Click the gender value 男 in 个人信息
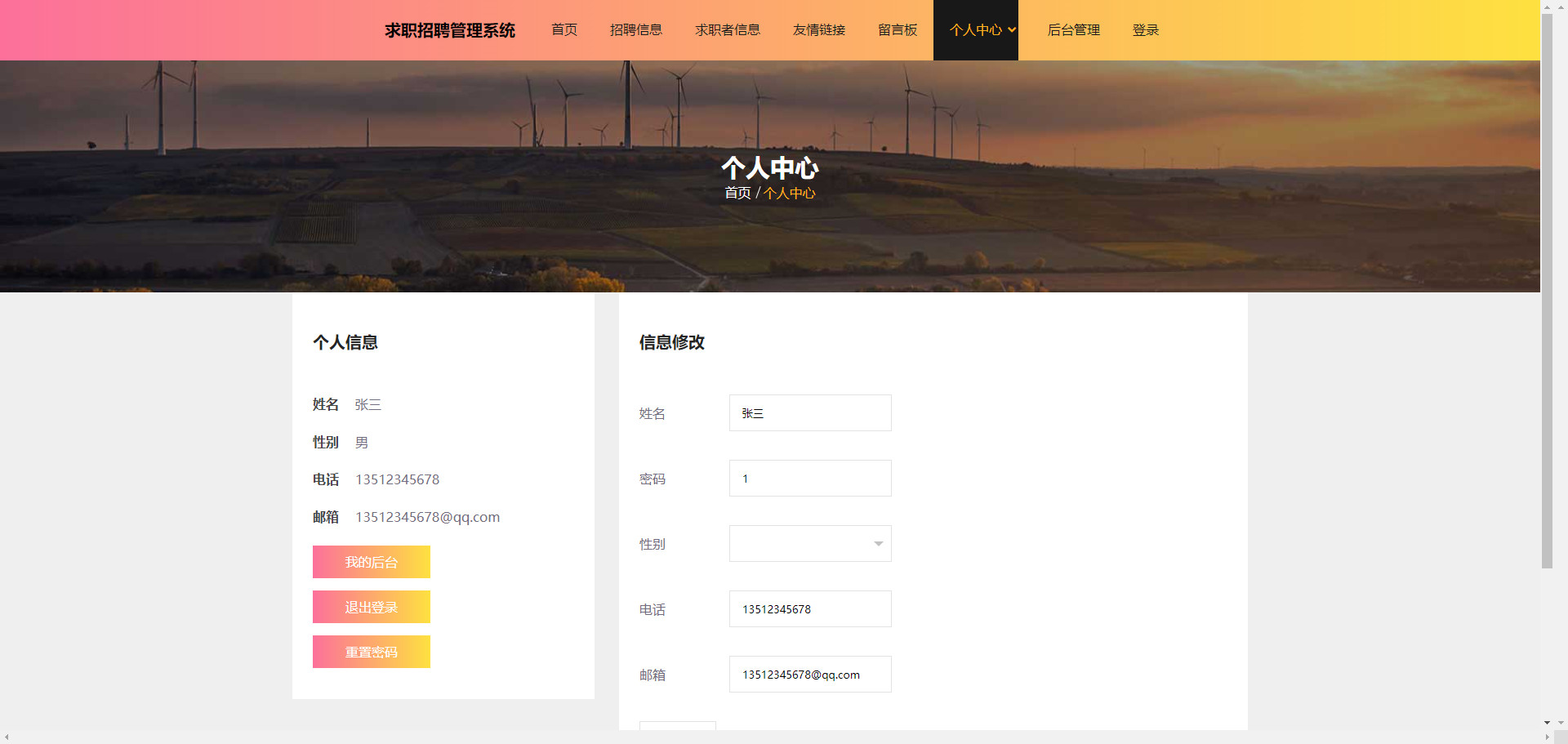The height and width of the screenshot is (744, 1568). [x=362, y=442]
